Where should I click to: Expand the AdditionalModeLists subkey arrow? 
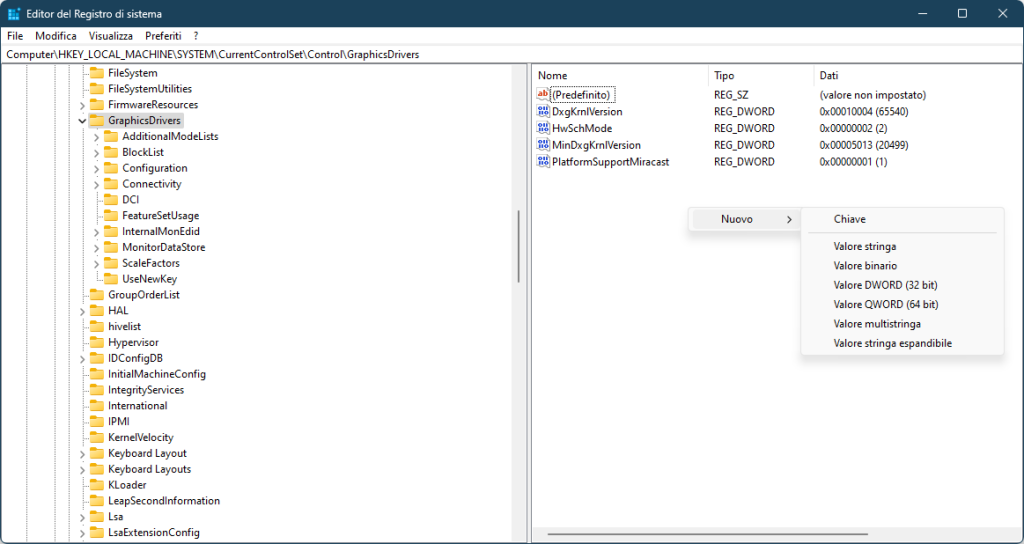(96, 136)
